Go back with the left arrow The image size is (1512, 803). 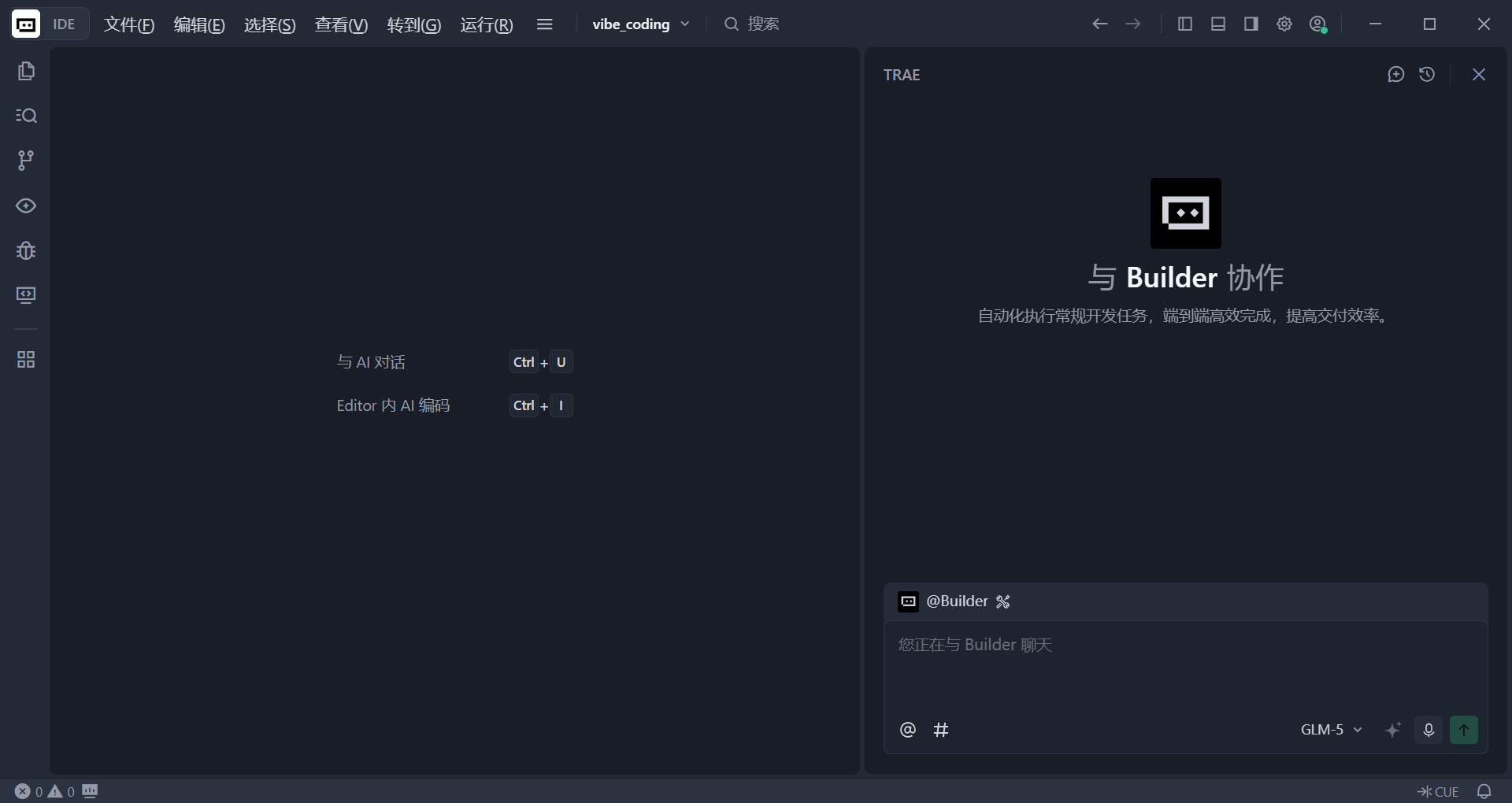1100,24
